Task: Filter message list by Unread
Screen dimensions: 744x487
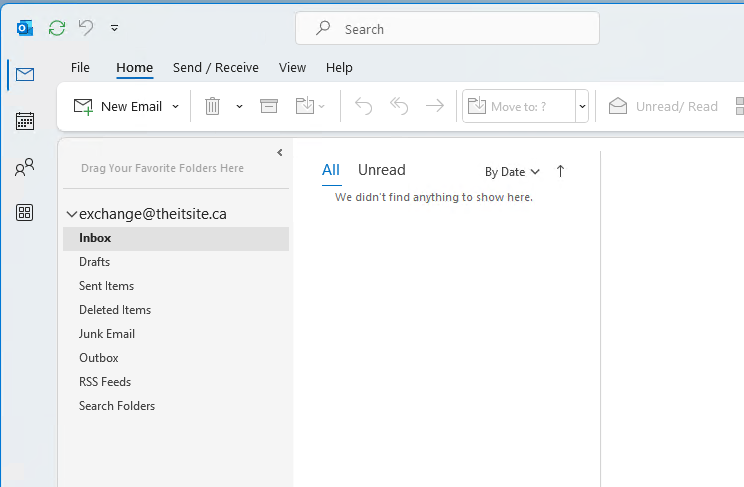Action: pos(381,170)
